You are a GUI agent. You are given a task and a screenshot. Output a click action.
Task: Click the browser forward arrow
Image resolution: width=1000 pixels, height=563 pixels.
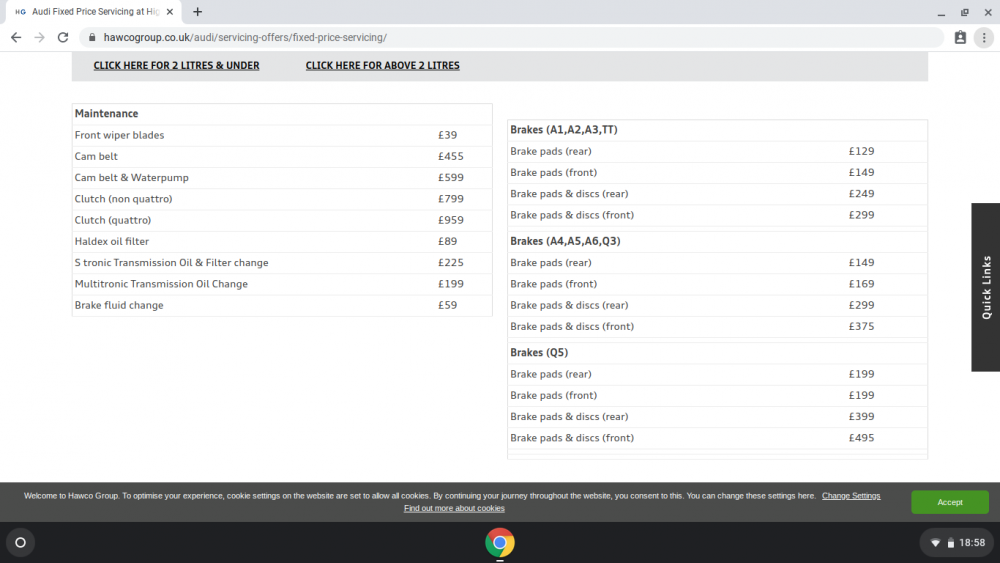pos(40,38)
